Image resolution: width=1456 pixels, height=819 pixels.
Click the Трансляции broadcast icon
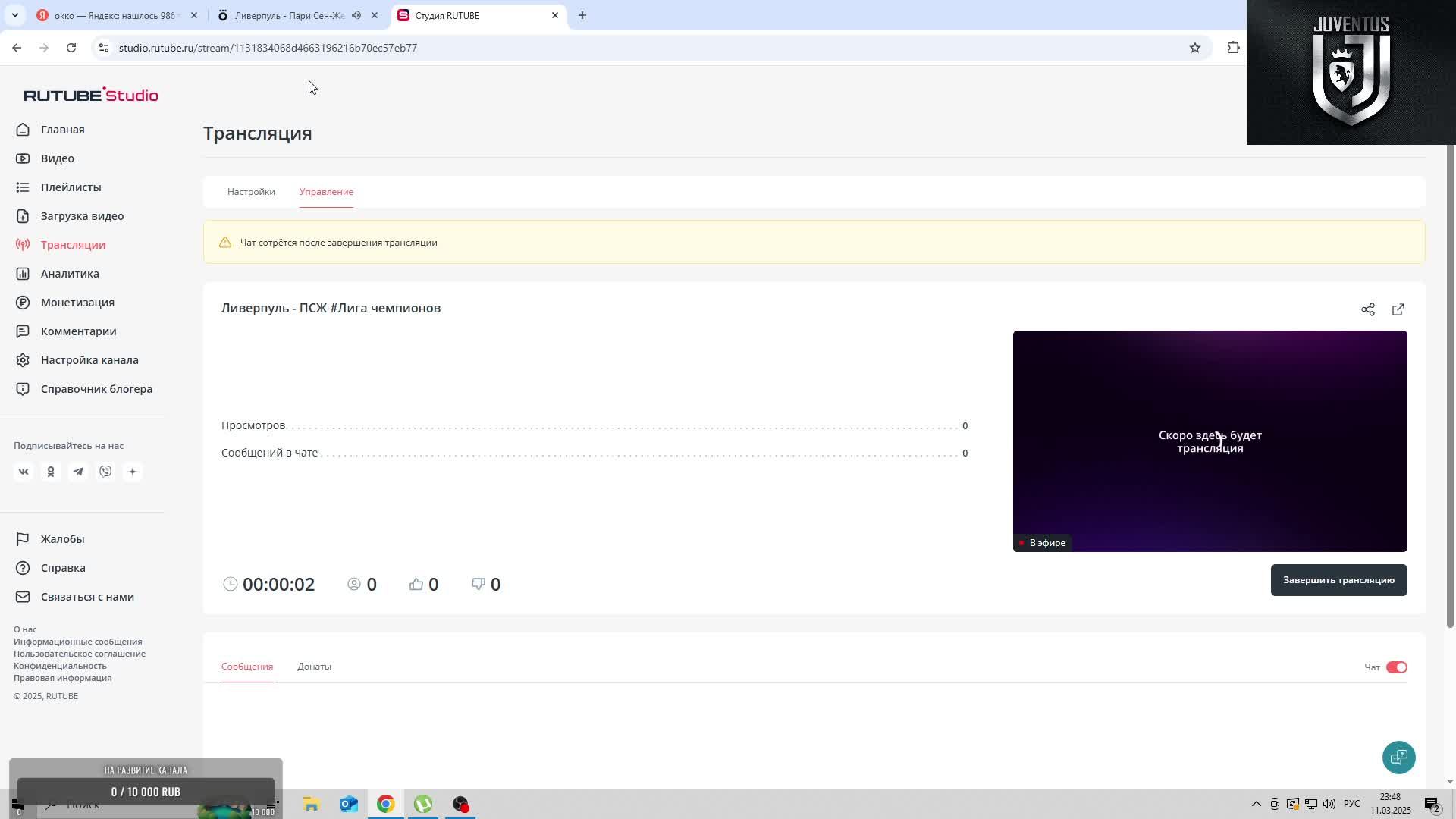click(x=23, y=245)
